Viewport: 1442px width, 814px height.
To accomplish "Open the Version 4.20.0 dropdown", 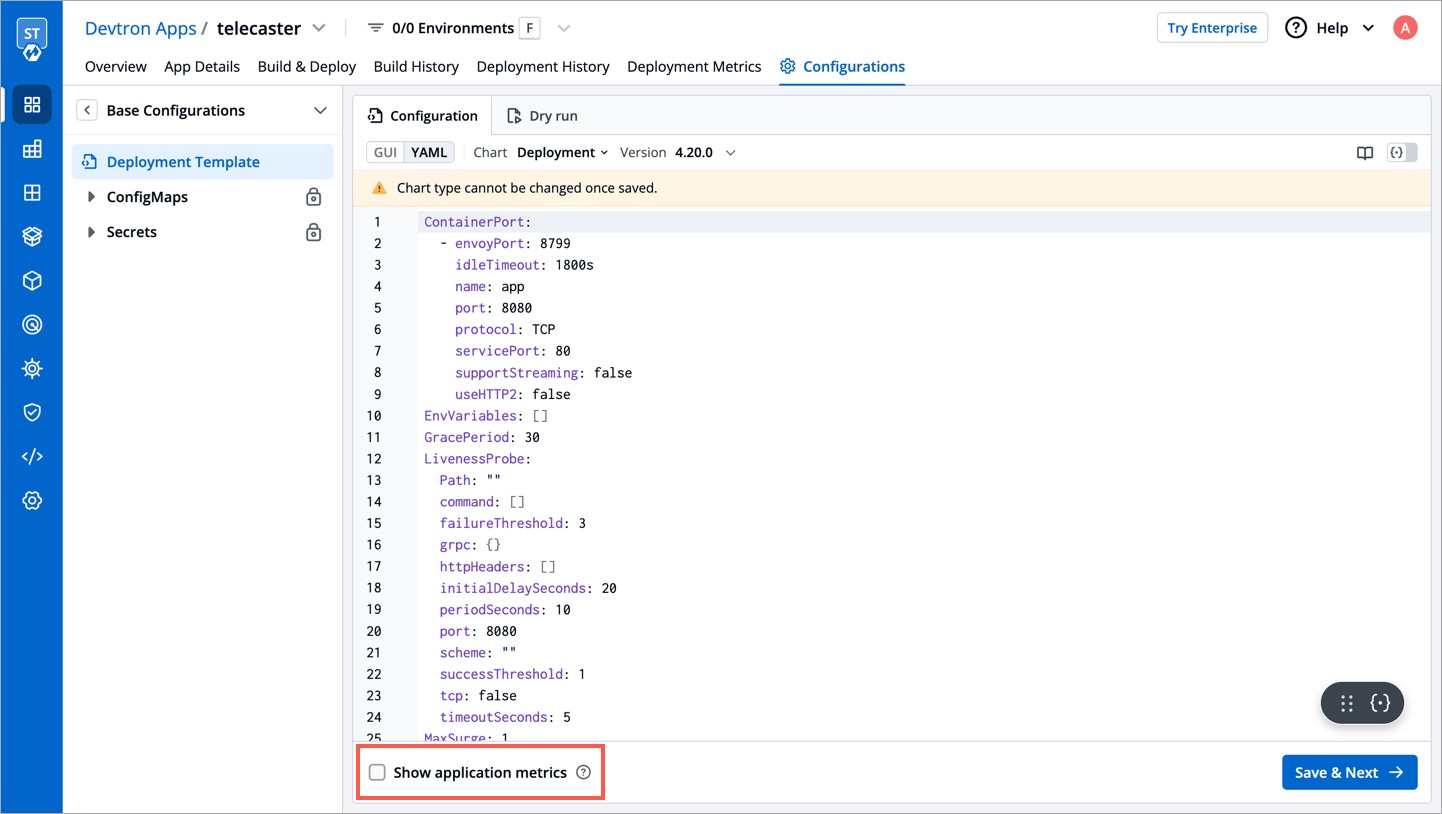I will point(705,153).
